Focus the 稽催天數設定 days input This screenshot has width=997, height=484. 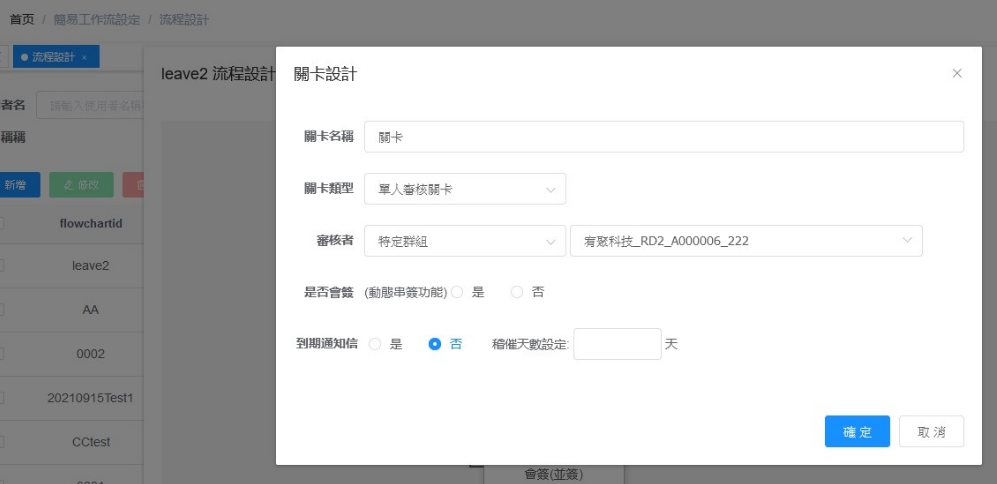617,344
